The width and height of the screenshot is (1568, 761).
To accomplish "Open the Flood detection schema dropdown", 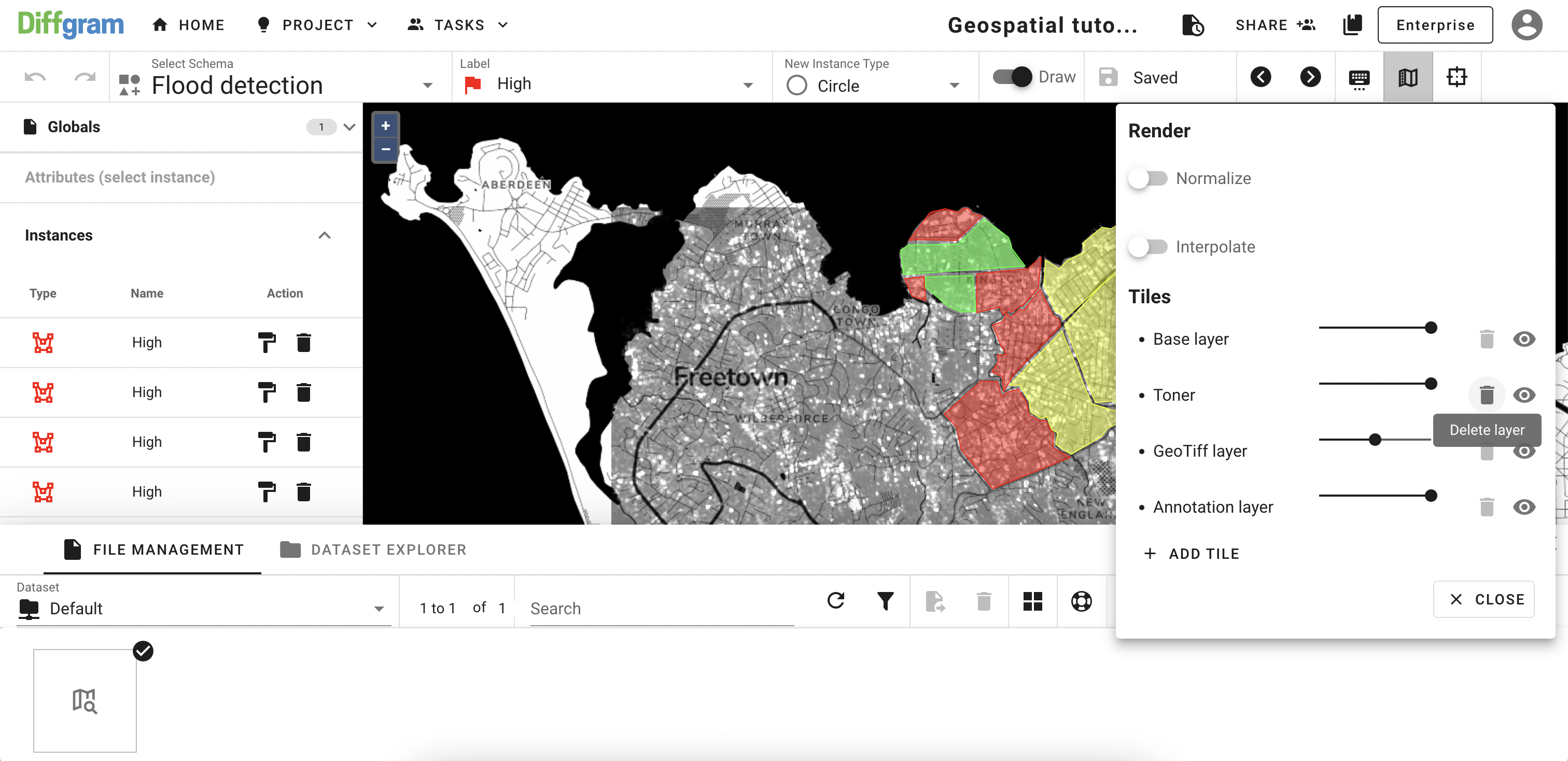I will click(x=427, y=85).
